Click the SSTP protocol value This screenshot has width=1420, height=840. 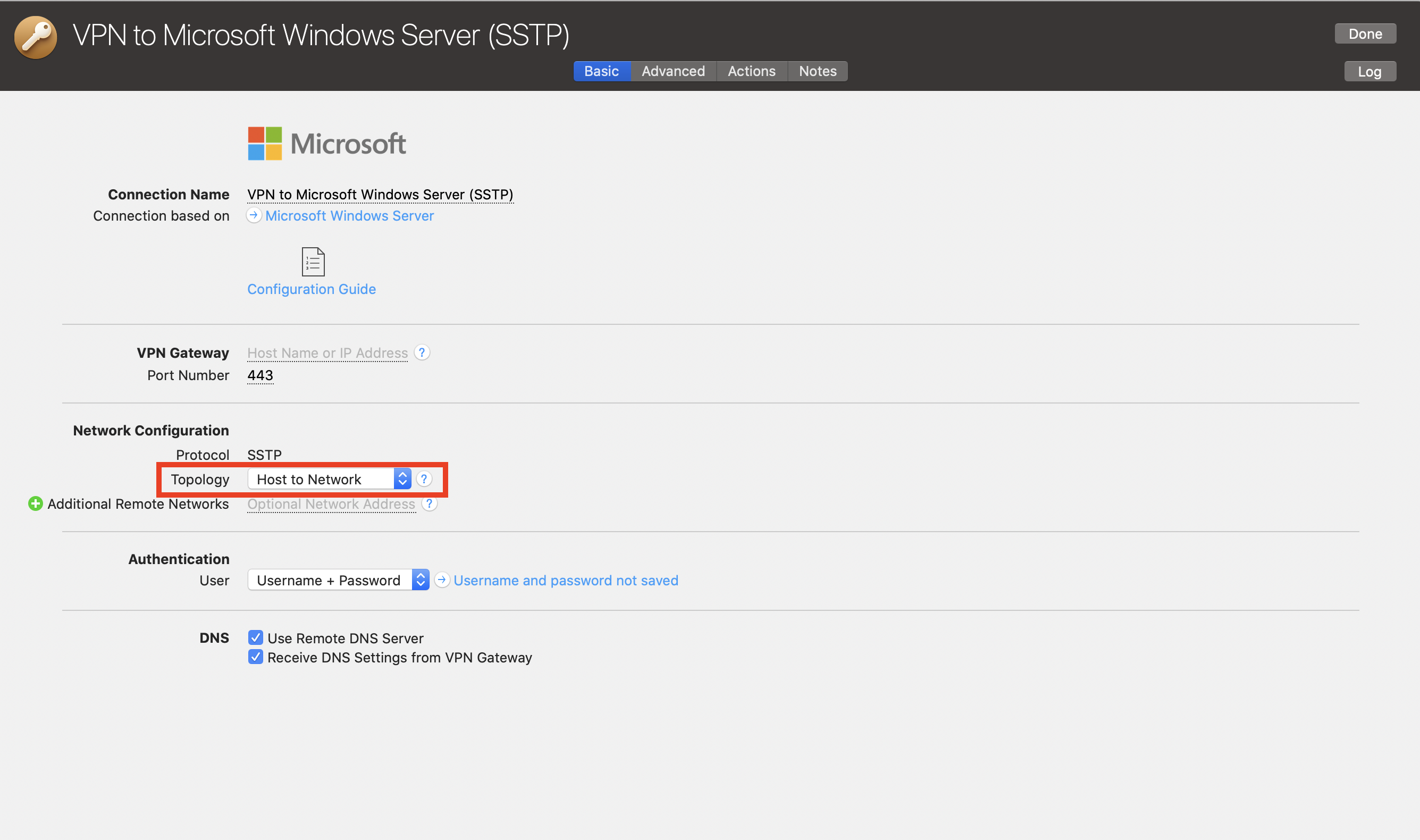click(264, 455)
